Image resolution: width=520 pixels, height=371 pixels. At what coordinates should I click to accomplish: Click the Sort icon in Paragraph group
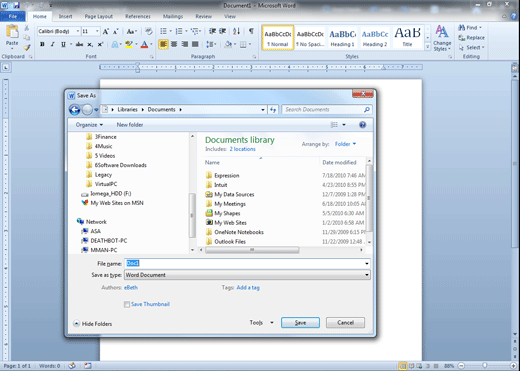236,31
